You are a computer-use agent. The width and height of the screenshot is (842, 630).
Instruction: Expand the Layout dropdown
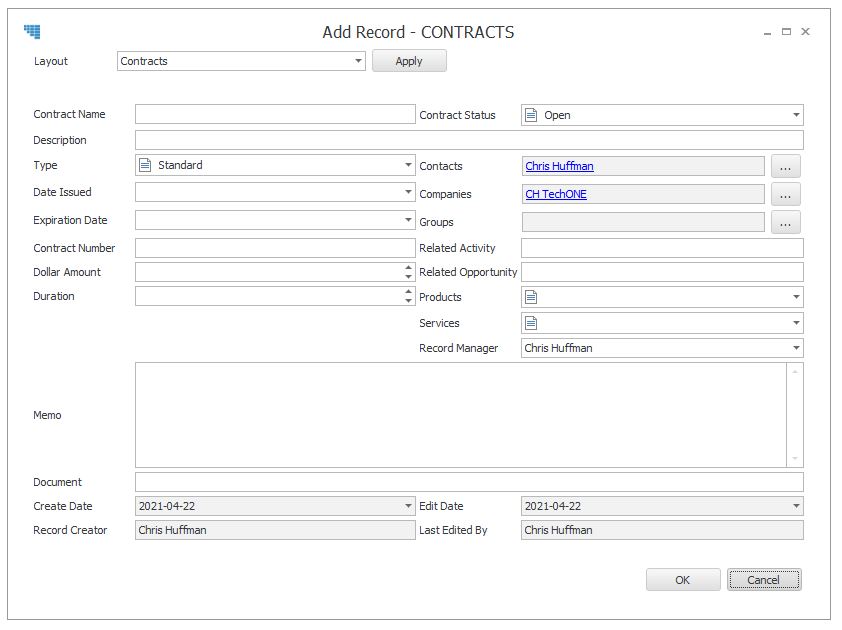358,61
